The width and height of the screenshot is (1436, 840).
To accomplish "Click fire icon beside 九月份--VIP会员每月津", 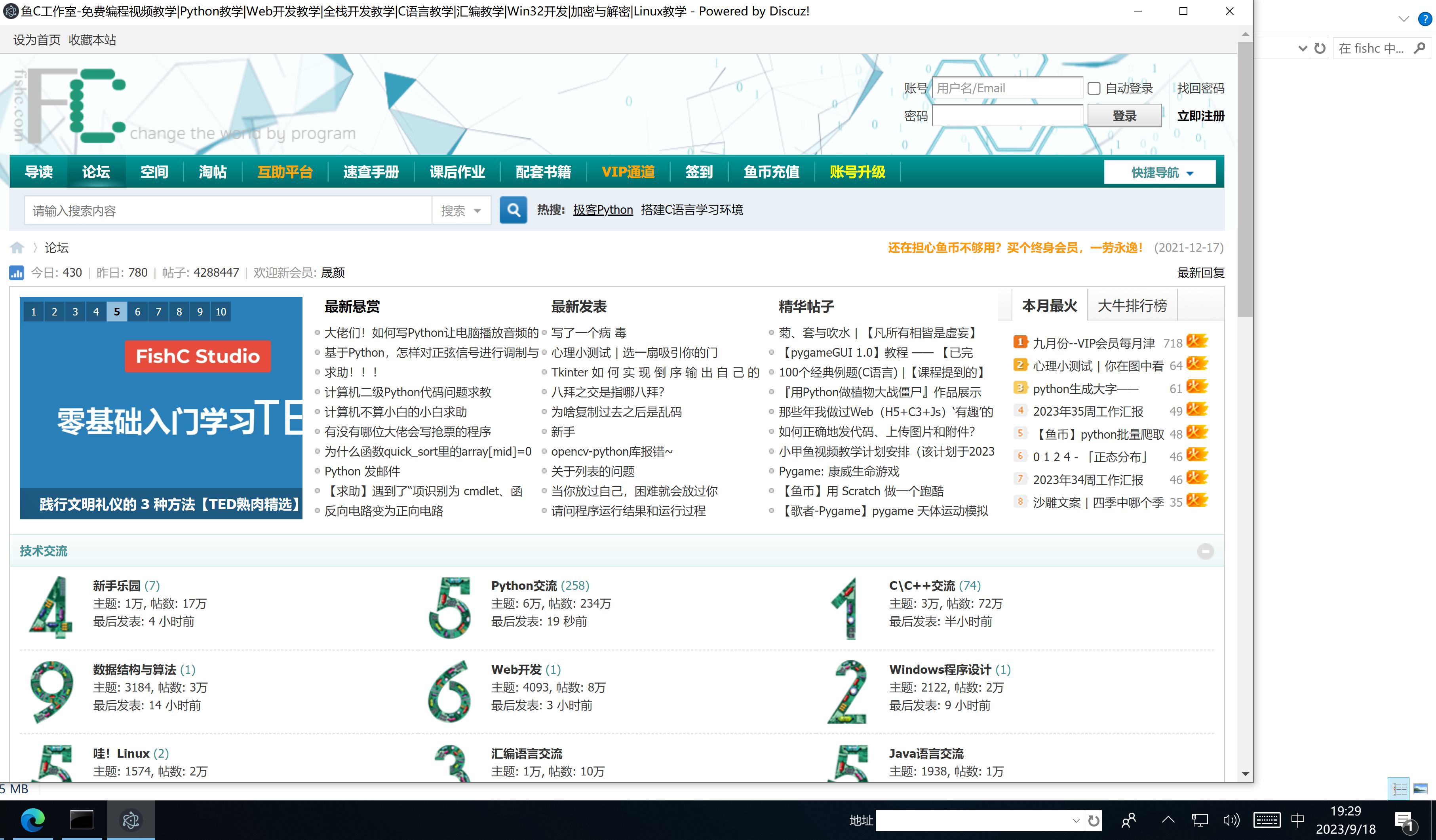I will click(1197, 341).
